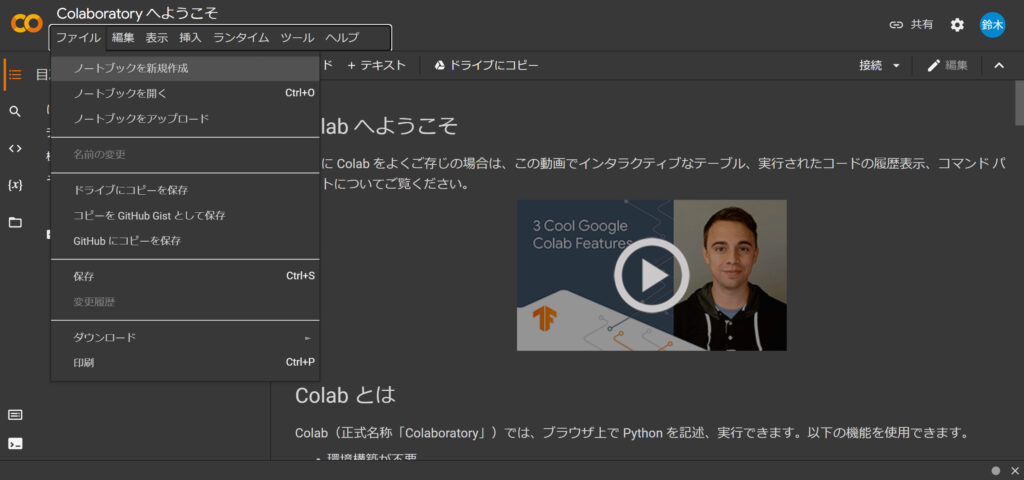This screenshot has height=480, width=1024.
Task: Open the settings gear icon
Action: (x=957, y=25)
